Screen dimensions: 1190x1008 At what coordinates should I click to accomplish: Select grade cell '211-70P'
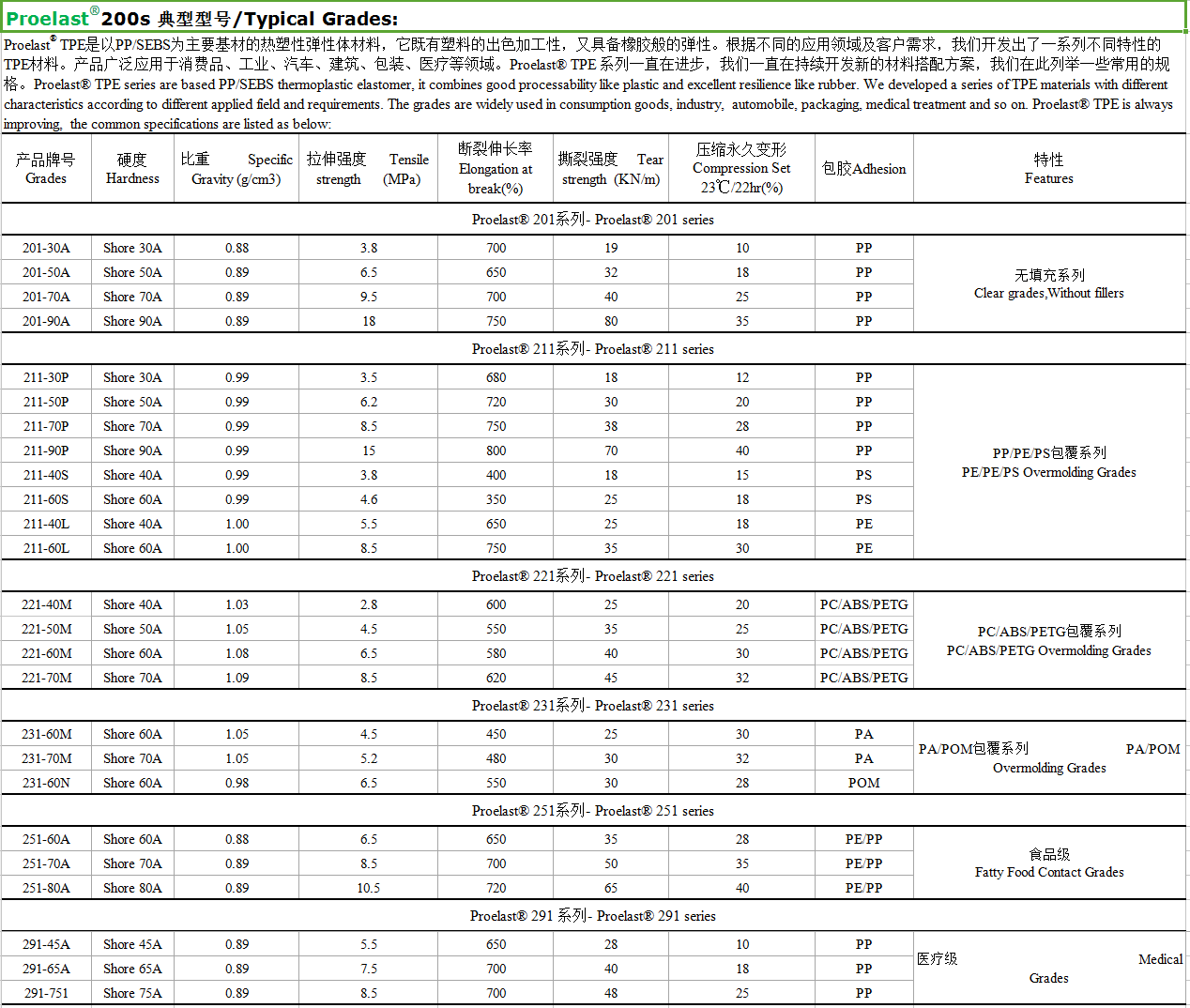click(x=46, y=426)
